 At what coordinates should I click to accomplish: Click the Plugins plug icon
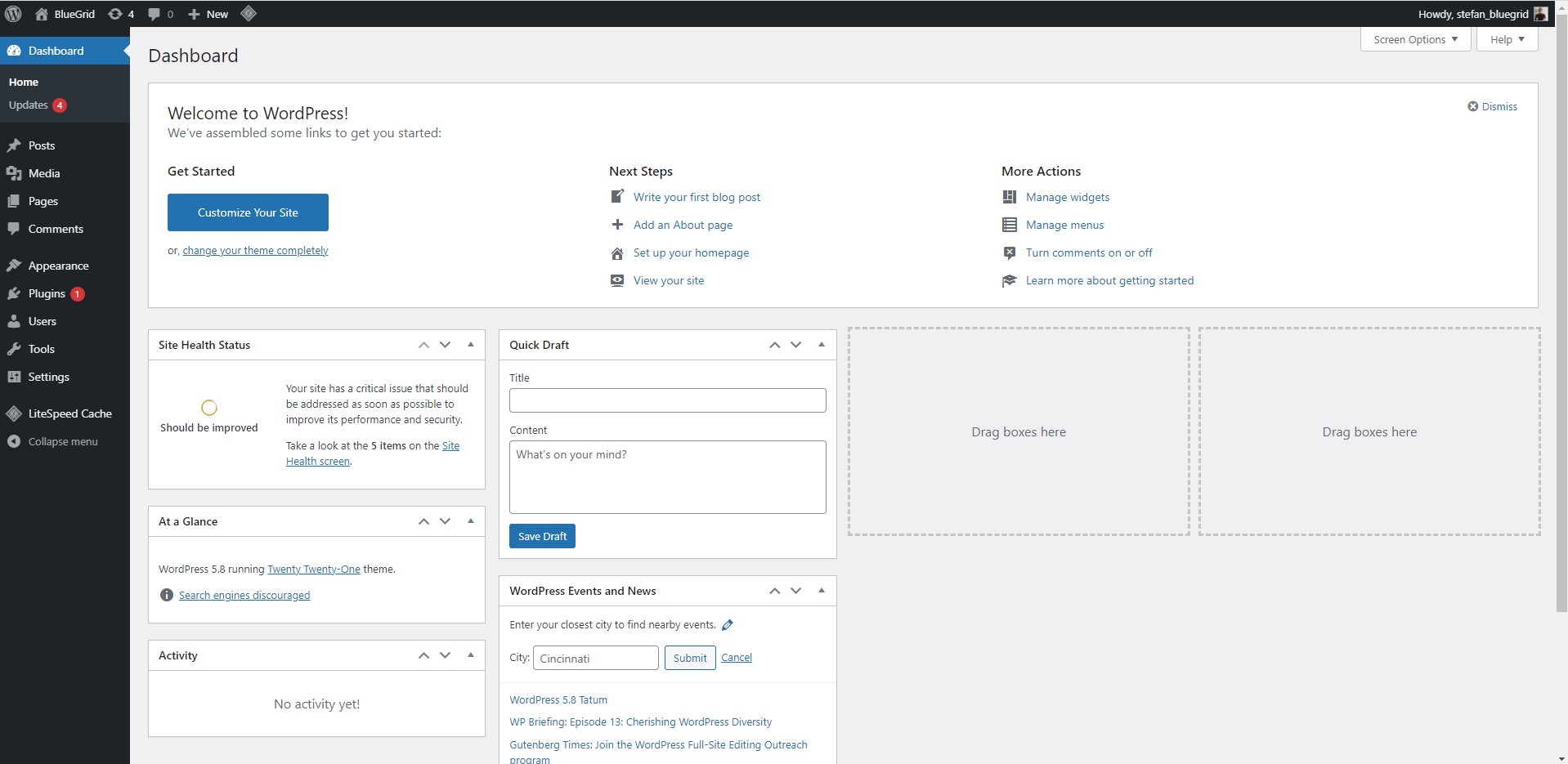[14, 293]
